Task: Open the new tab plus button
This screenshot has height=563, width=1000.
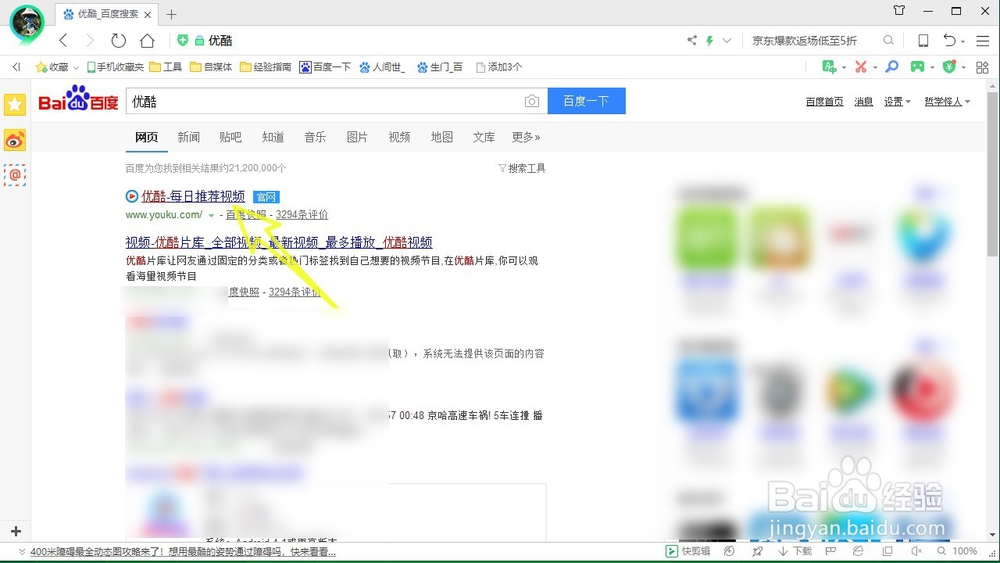Action: click(x=171, y=14)
